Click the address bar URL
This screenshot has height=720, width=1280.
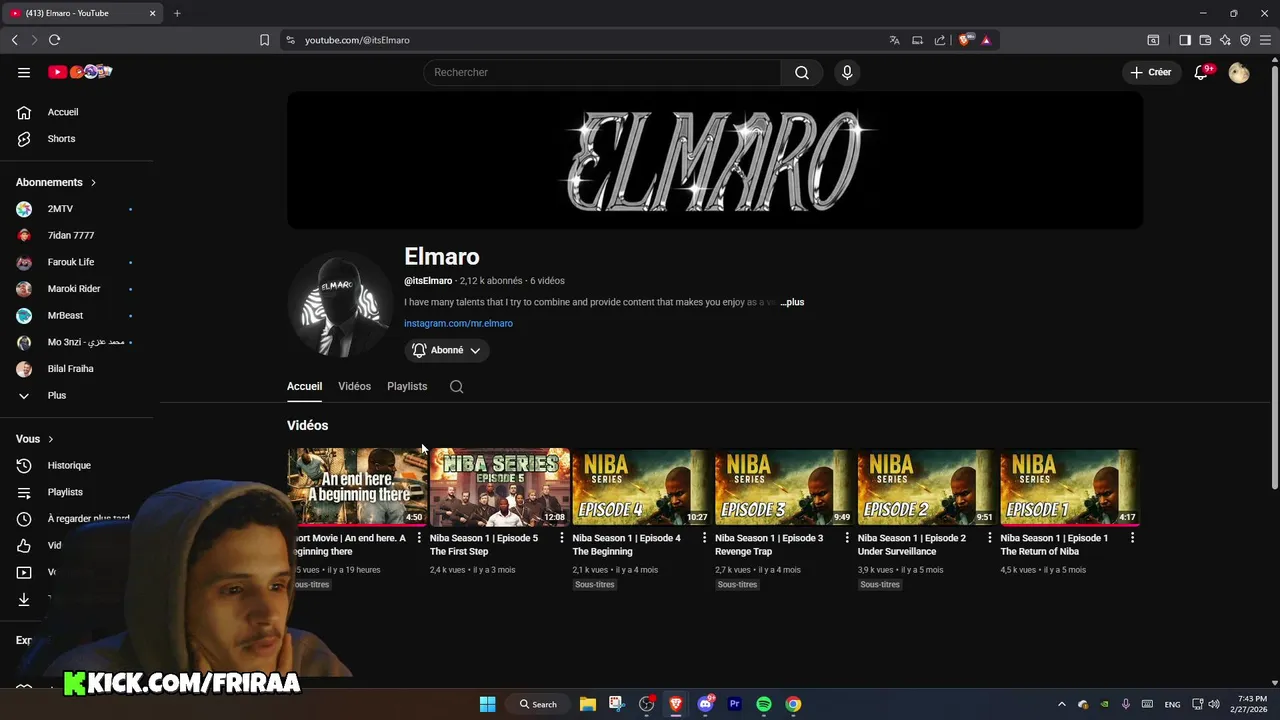tap(357, 40)
